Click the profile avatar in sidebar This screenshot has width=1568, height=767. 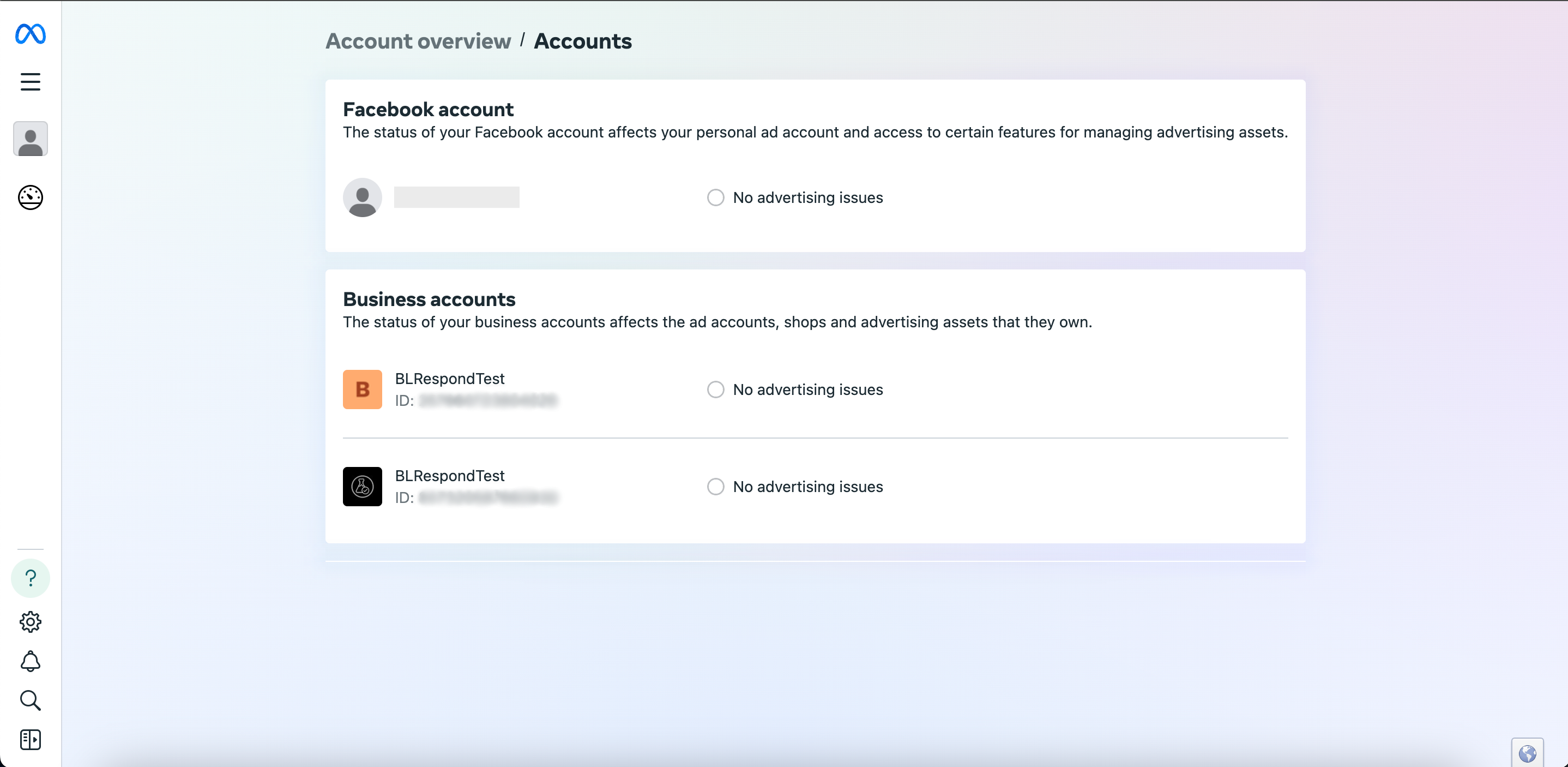tap(31, 139)
